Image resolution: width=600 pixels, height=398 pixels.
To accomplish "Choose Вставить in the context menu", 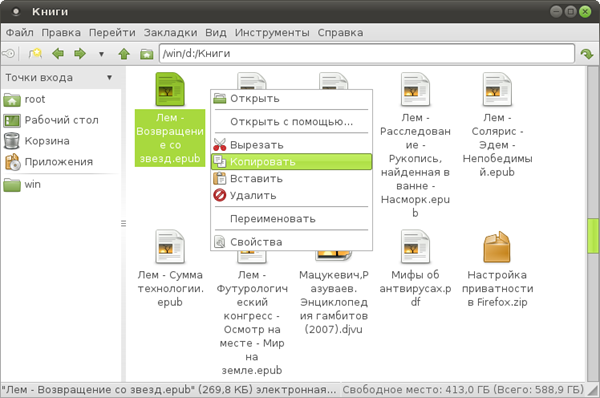I will pyautogui.click(x=291, y=179).
